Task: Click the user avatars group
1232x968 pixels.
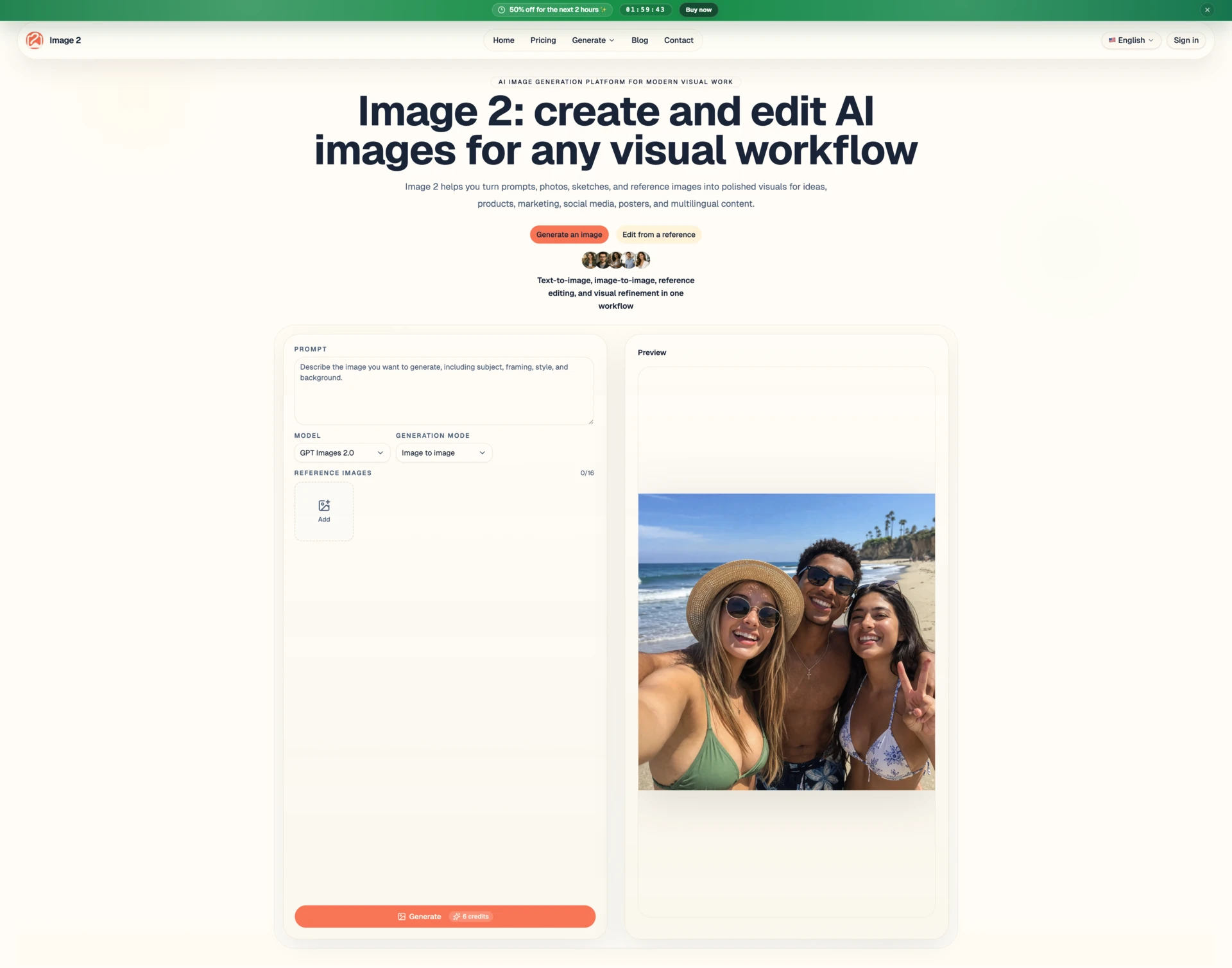Action: pyautogui.click(x=615, y=260)
